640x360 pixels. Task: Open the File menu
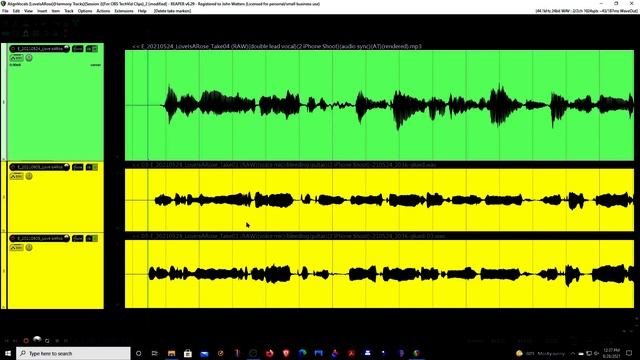coord(5,11)
